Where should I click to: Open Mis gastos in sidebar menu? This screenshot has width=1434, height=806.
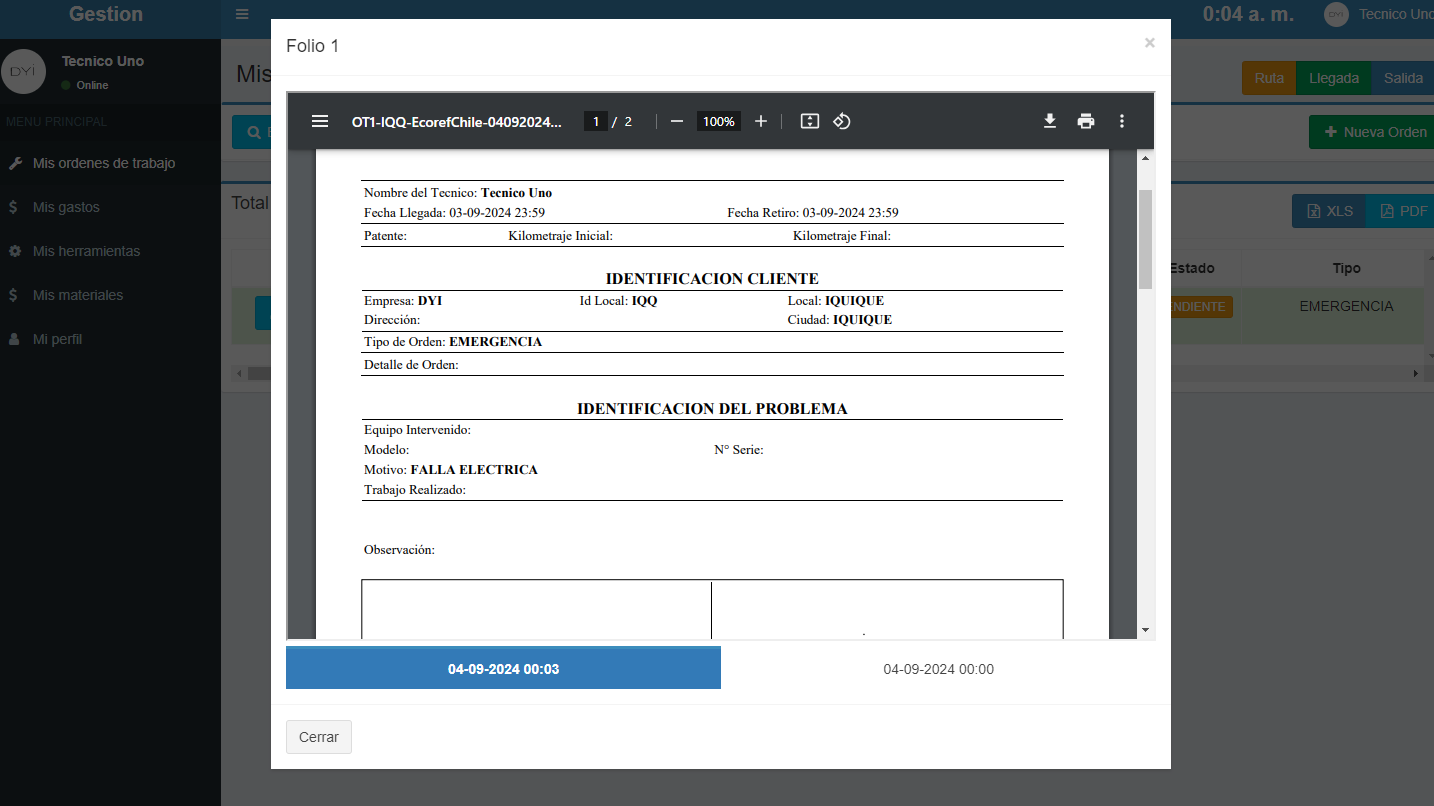click(x=66, y=207)
